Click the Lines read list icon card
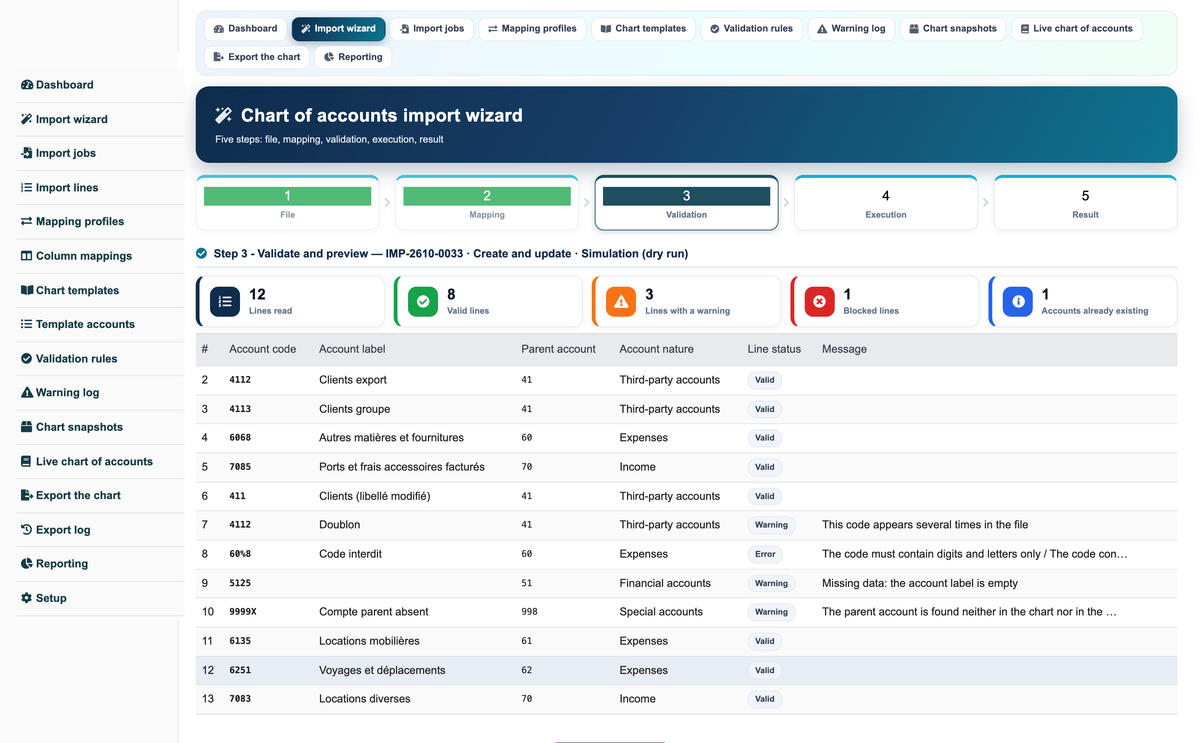The height and width of the screenshot is (743, 1200). tap(225, 301)
